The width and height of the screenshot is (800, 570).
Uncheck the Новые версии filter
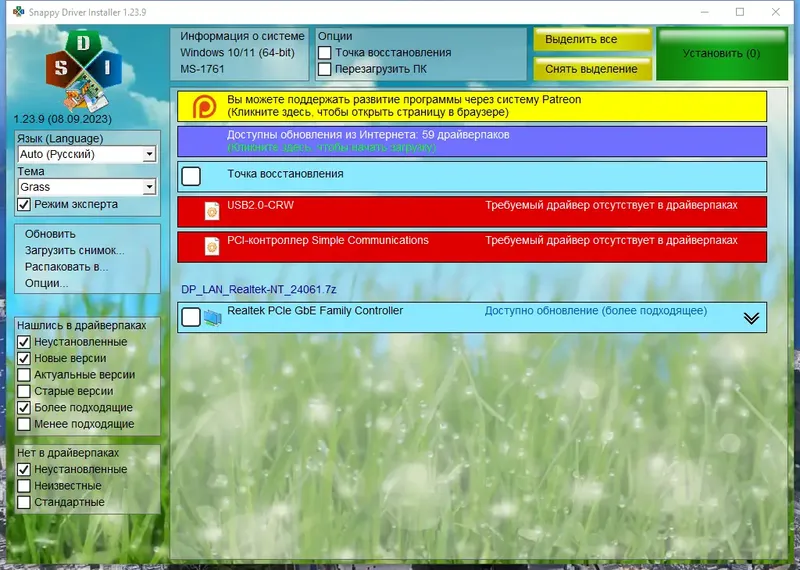tap(24, 358)
